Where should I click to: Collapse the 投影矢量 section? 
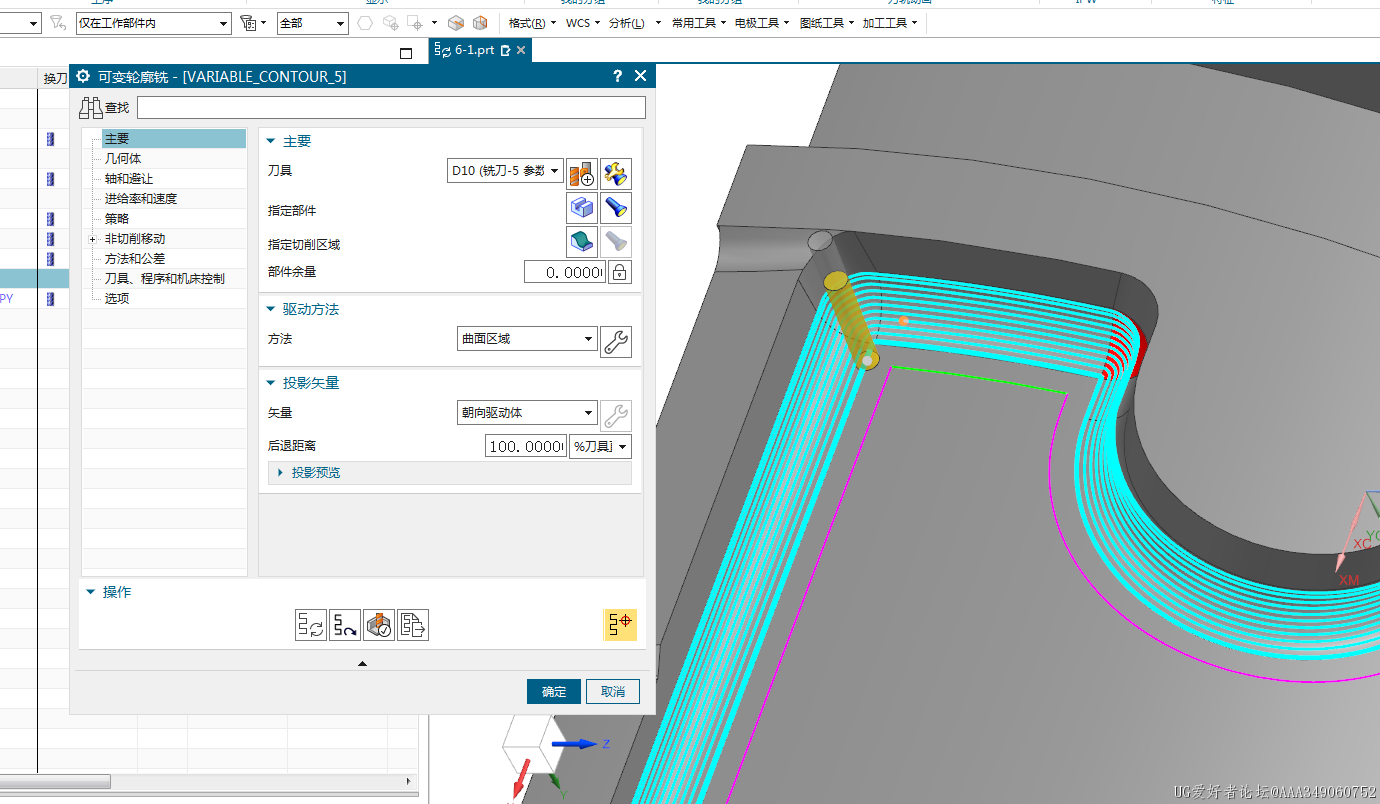click(271, 383)
